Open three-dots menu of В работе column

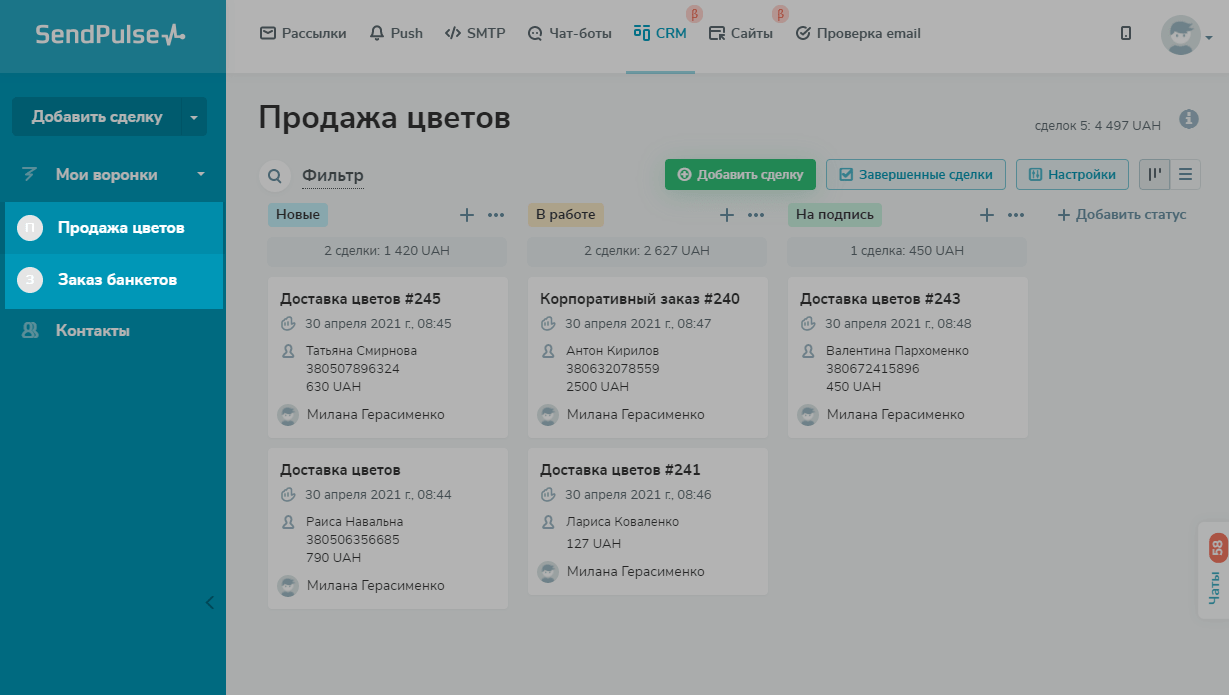756,215
